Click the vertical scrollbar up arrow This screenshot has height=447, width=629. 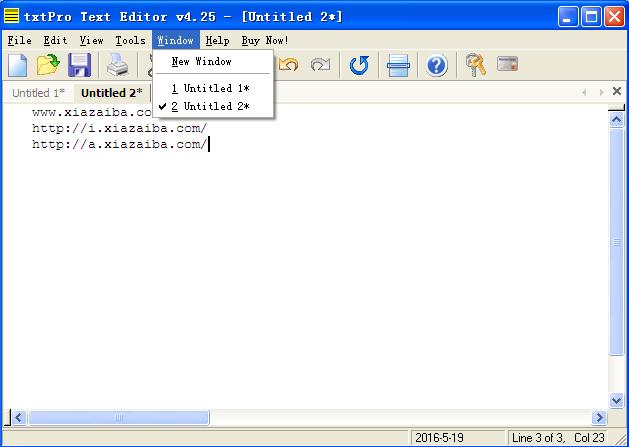[616, 120]
